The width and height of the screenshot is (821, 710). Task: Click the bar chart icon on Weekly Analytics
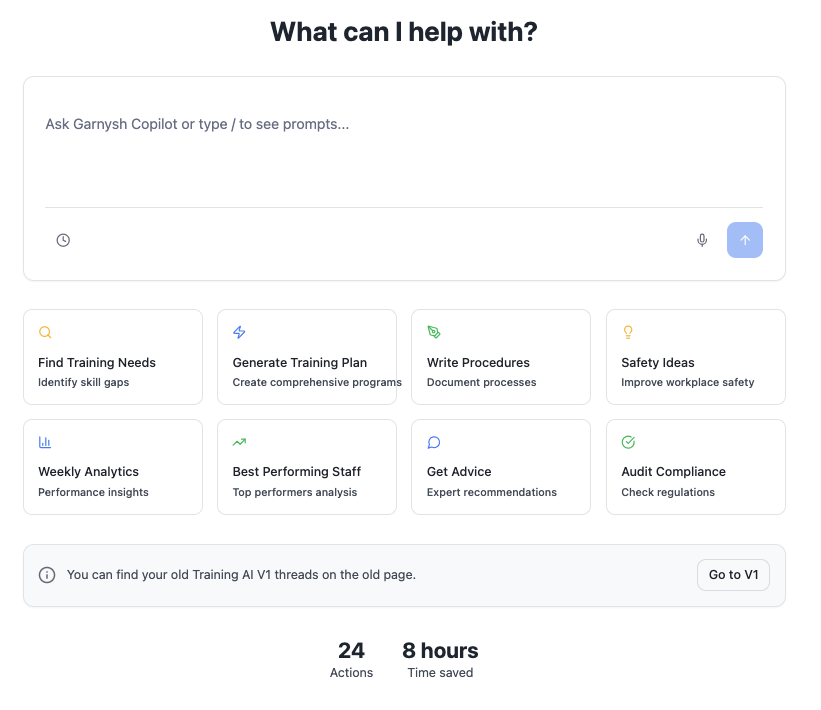pyautogui.click(x=45, y=442)
